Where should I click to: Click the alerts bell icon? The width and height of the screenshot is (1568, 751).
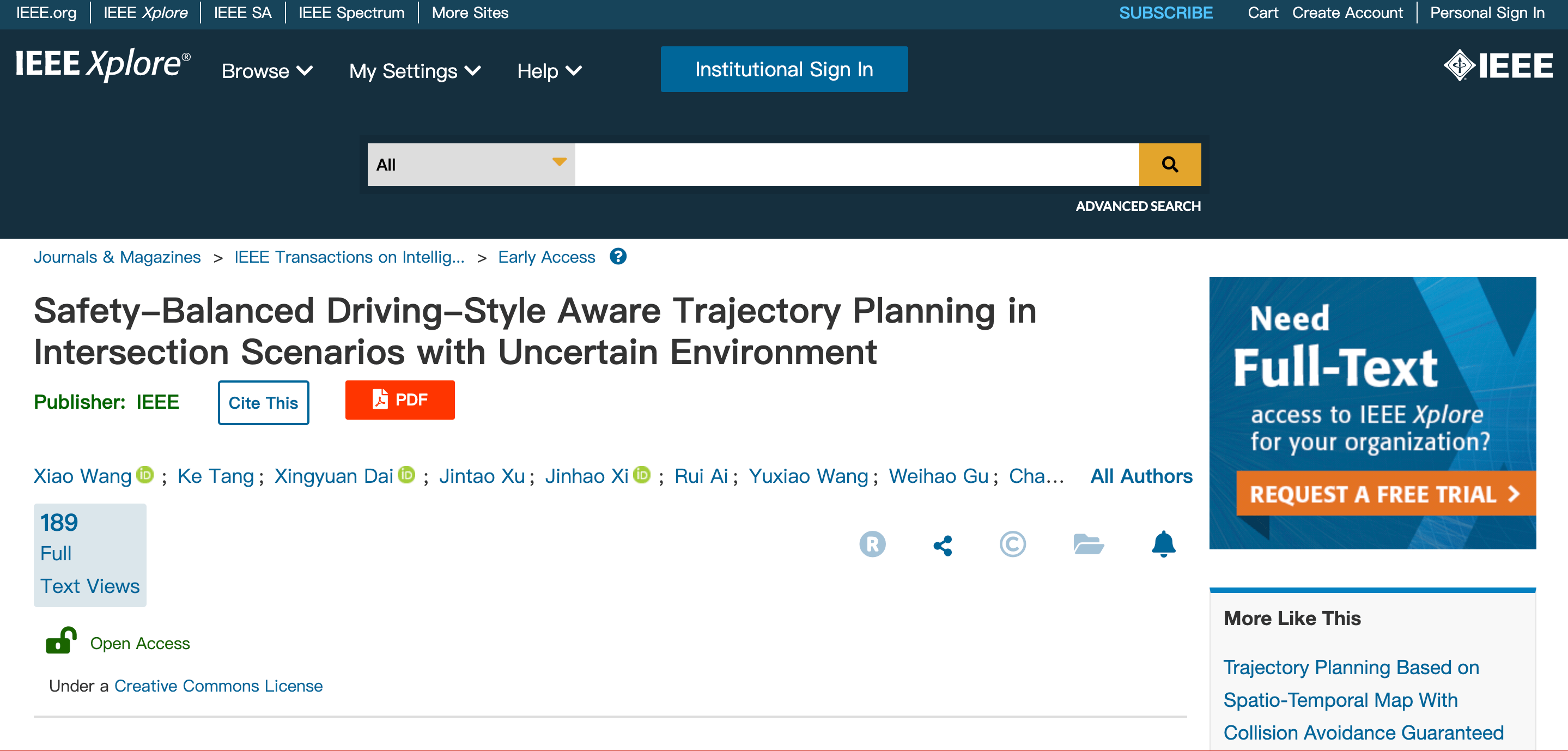(x=1163, y=544)
